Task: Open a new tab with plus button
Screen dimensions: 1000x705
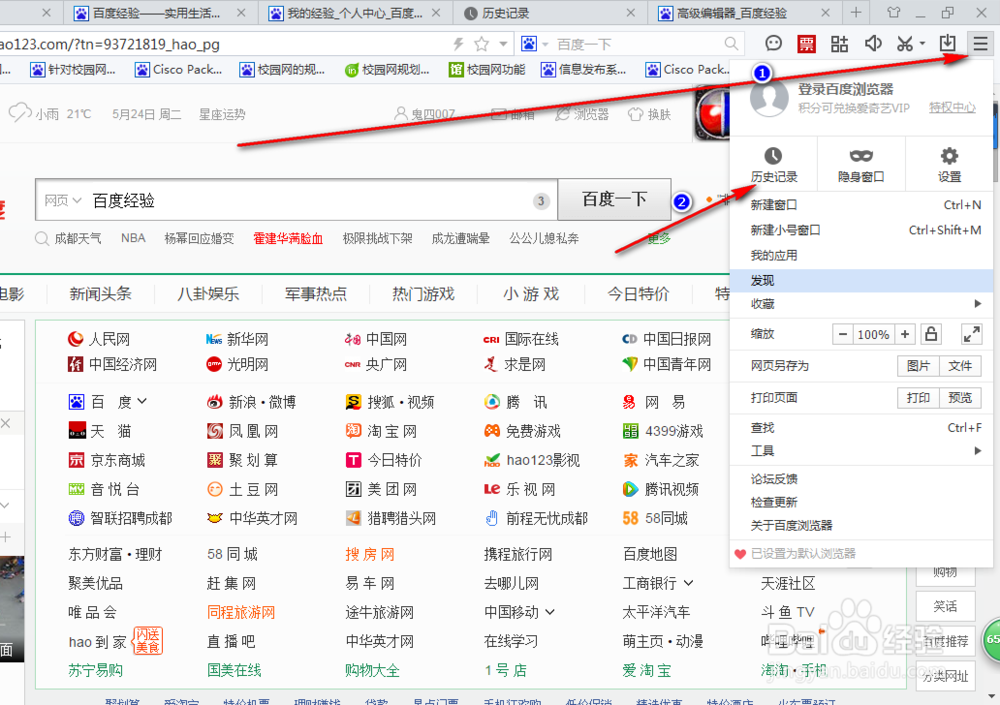Action: tap(856, 12)
